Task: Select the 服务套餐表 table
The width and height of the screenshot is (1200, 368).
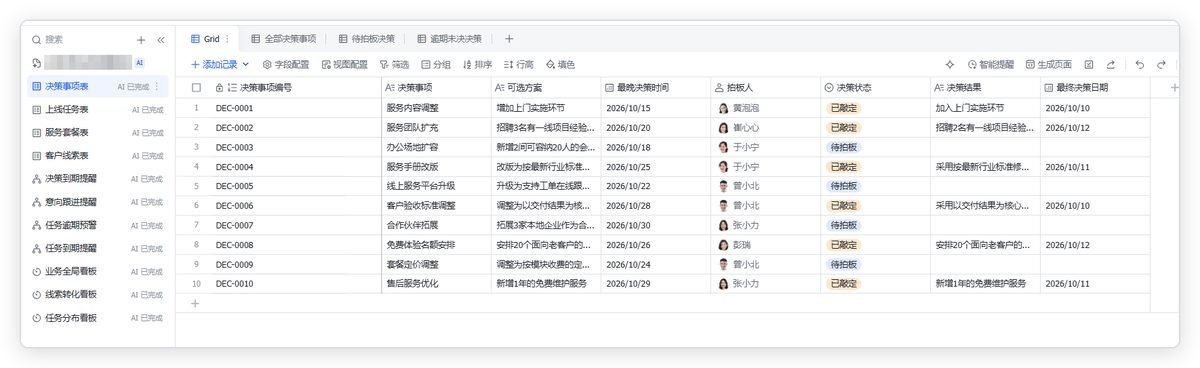Action: coord(97,132)
